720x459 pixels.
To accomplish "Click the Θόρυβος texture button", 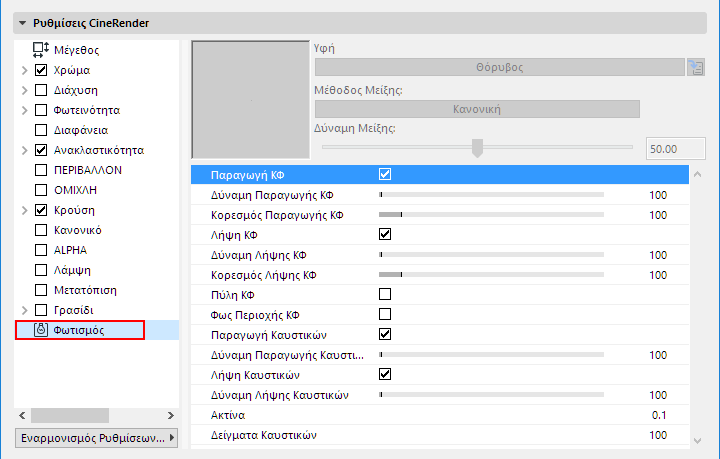I will (x=498, y=68).
